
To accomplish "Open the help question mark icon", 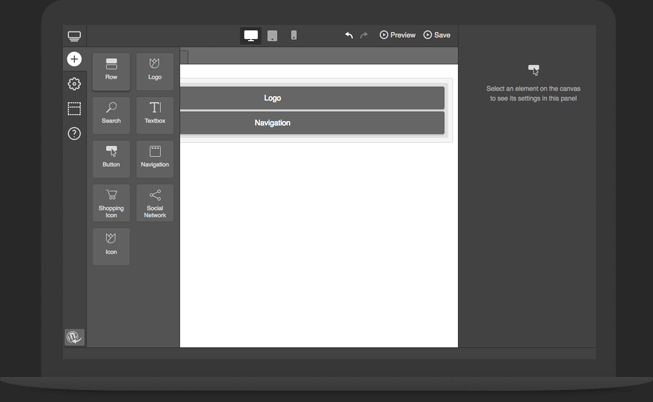I will pos(74,133).
